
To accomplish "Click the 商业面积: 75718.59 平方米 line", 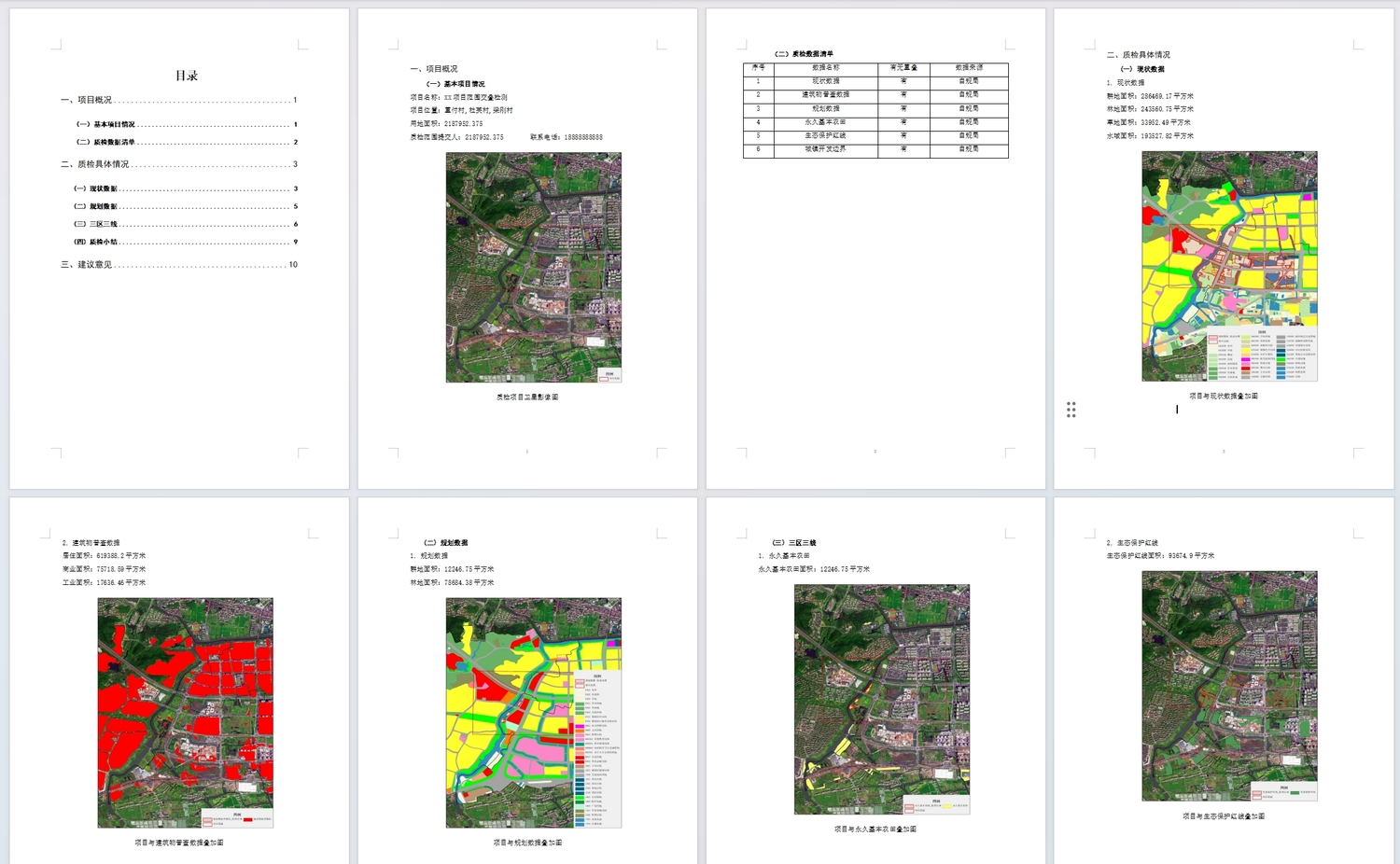I will point(104,569).
